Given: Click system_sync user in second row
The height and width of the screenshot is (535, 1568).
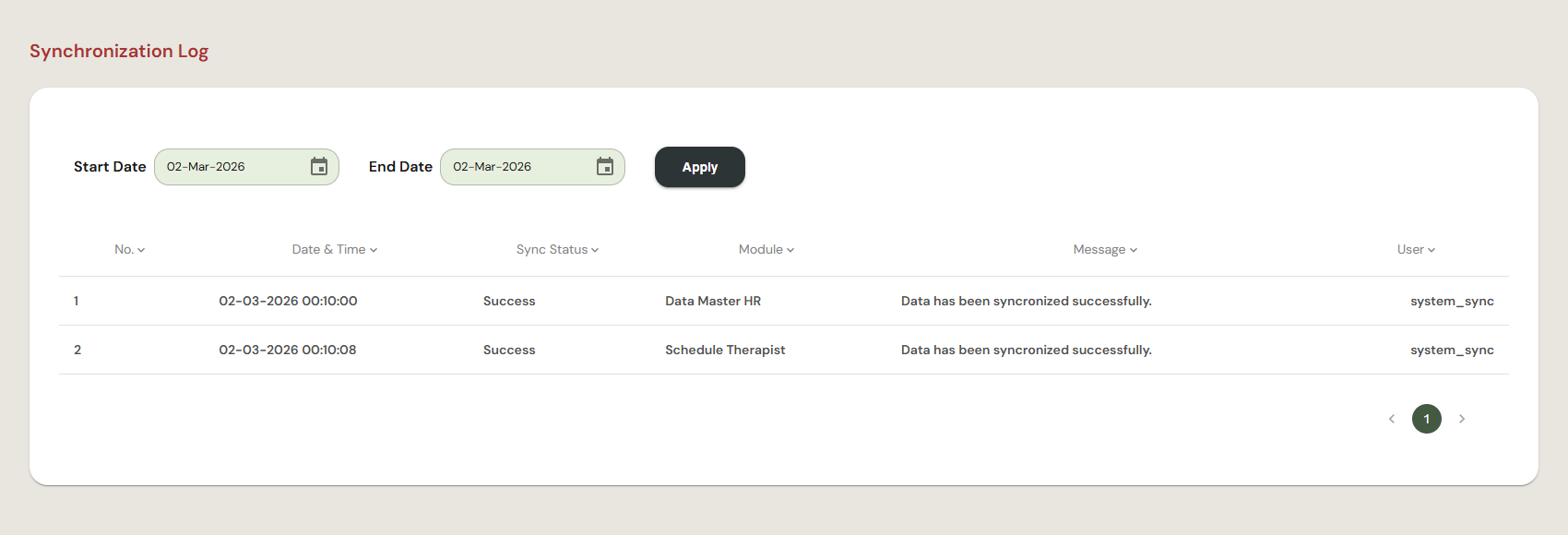Looking at the screenshot, I should tap(1452, 351).
